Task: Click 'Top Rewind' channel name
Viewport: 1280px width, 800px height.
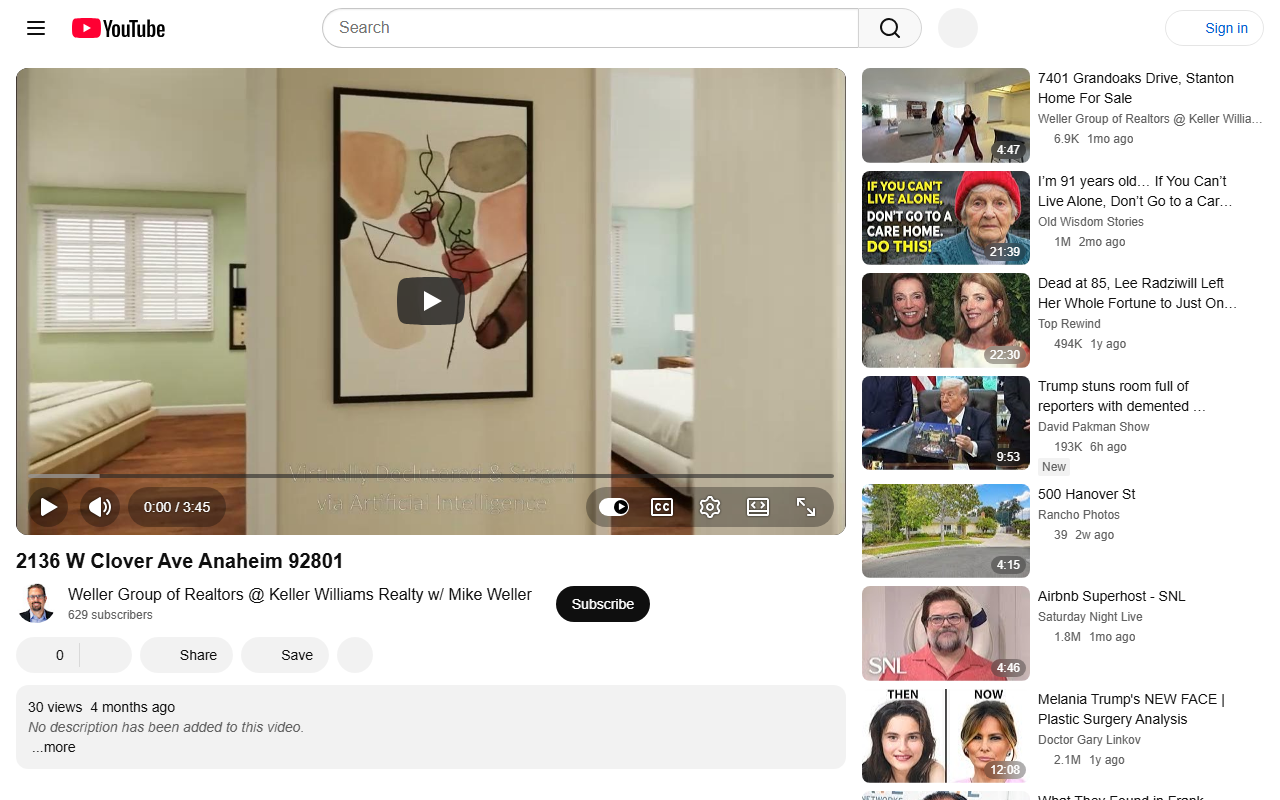Action: click(x=1069, y=324)
